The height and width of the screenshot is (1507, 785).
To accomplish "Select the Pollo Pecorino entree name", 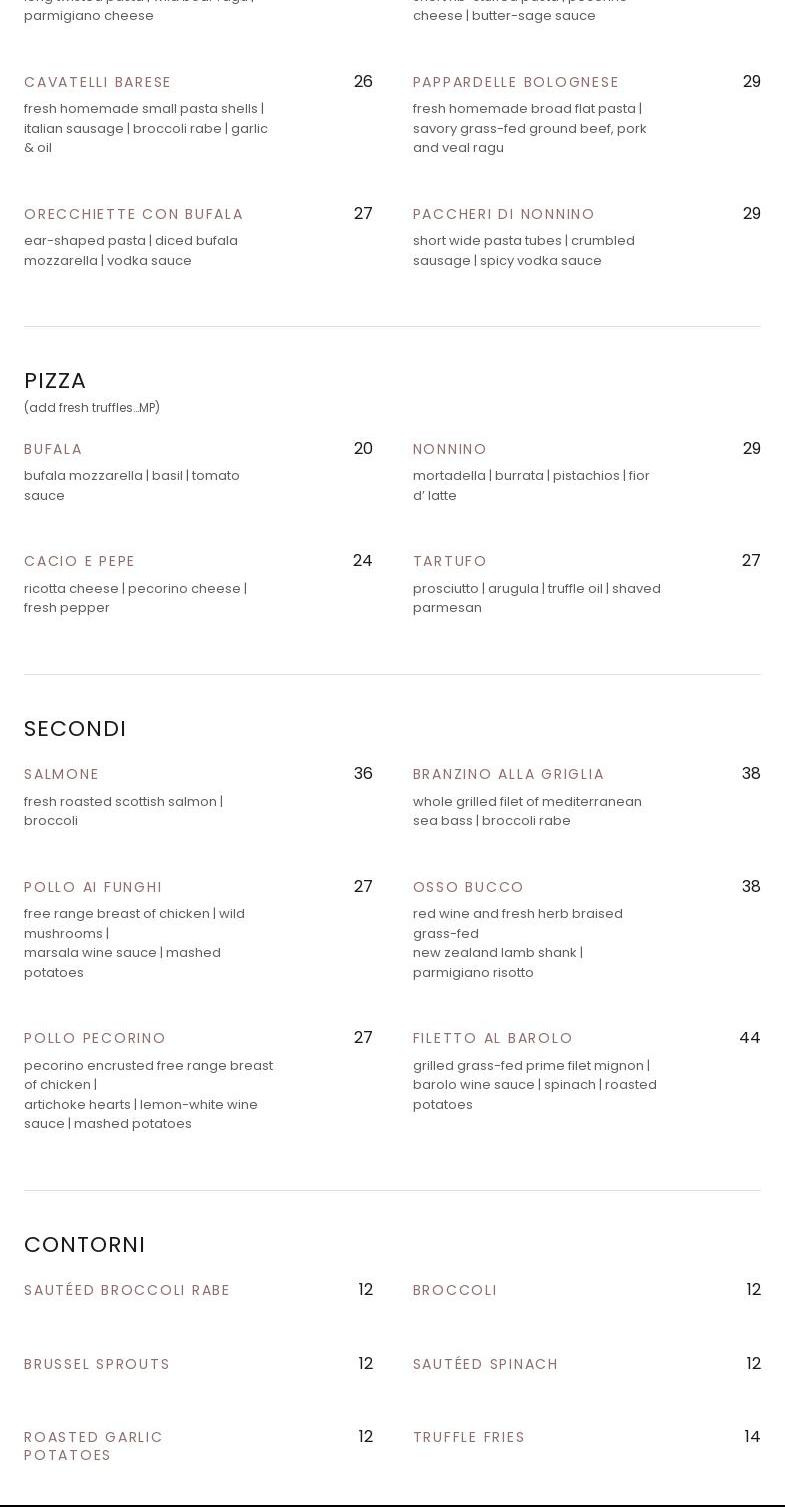I will [x=95, y=1038].
